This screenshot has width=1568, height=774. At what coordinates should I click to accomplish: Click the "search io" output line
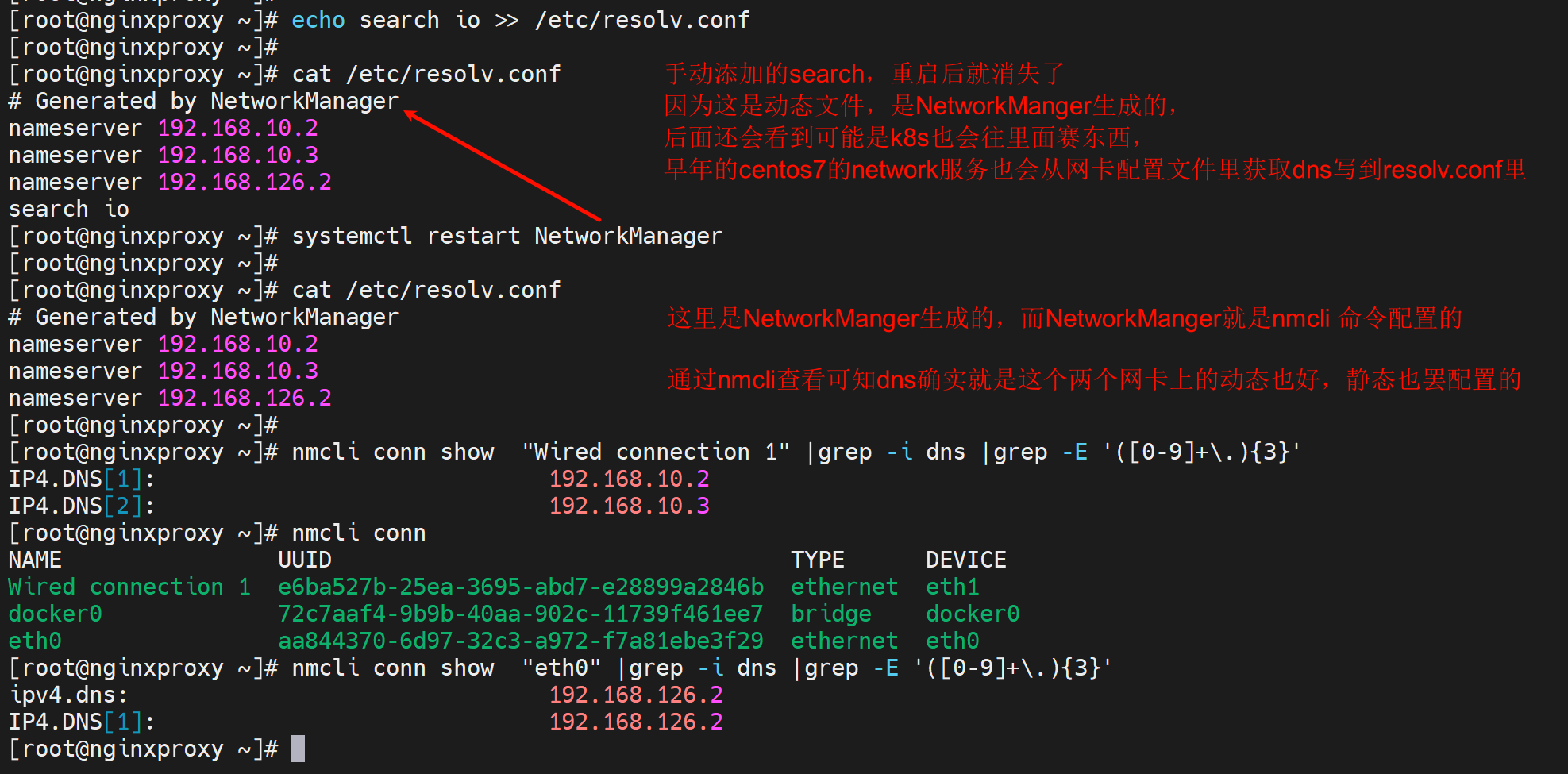tap(68, 210)
